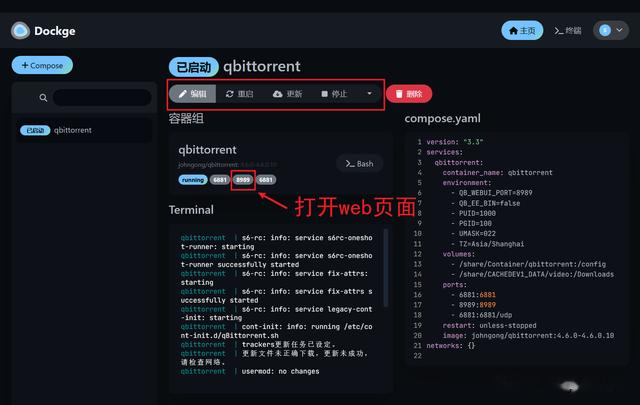Expand the extra actions dropdown arrow
The image size is (640, 405).
[x=369, y=93]
